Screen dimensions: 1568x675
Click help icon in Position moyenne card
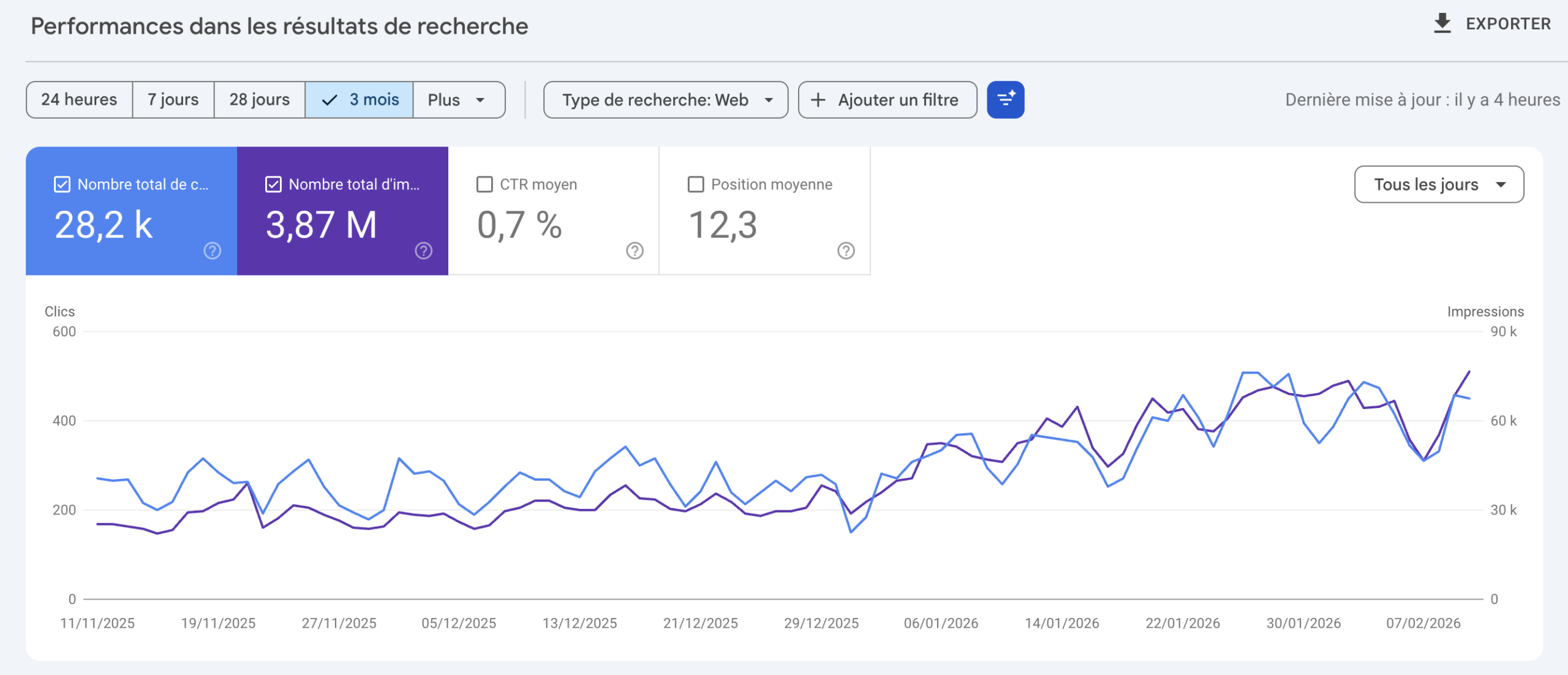click(846, 251)
